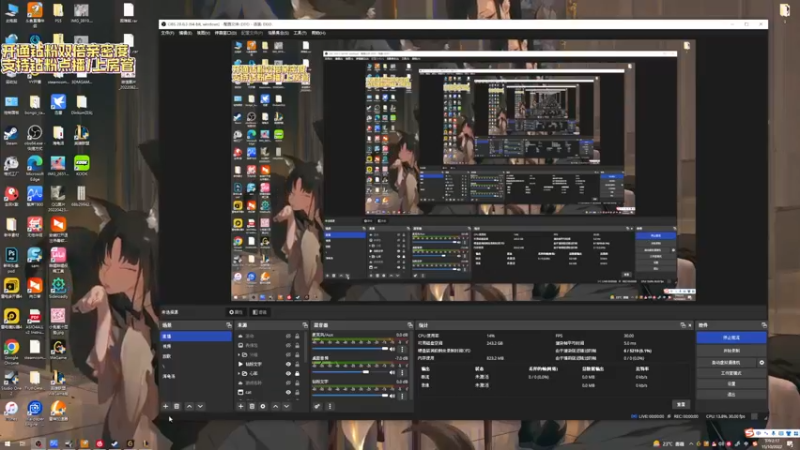Pop out the Scenes dock with its float icon
This screenshot has height=450, width=800.
(229, 325)
